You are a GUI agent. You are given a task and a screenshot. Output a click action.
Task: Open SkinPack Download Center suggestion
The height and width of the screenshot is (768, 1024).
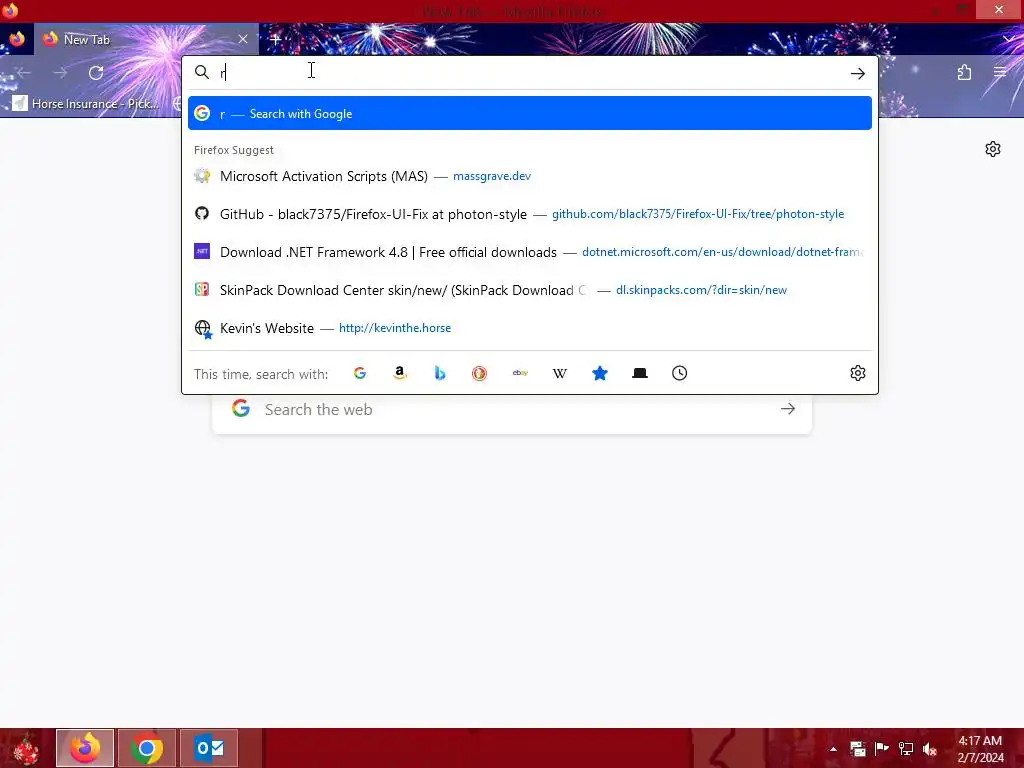(x=530, y=289)
